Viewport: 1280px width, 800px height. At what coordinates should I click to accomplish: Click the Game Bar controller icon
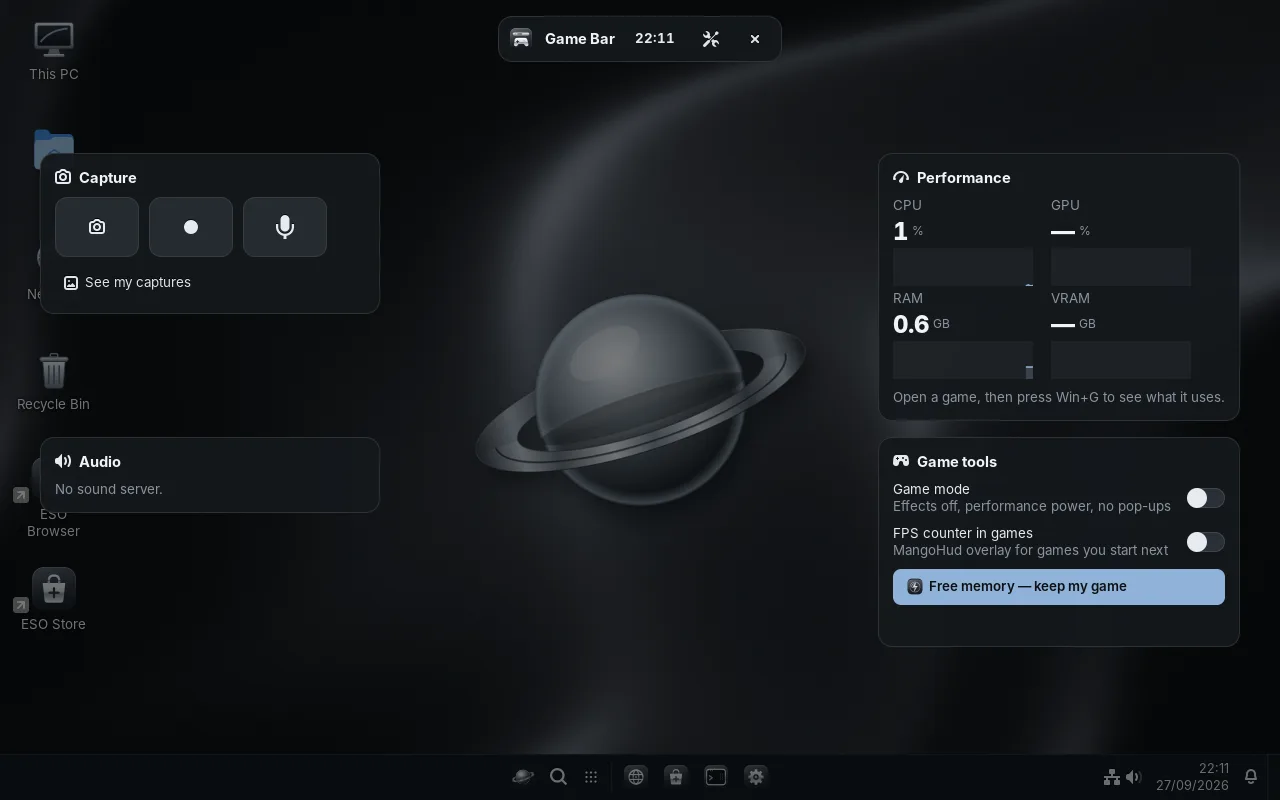pyautogui.click(x=521, y=39)
